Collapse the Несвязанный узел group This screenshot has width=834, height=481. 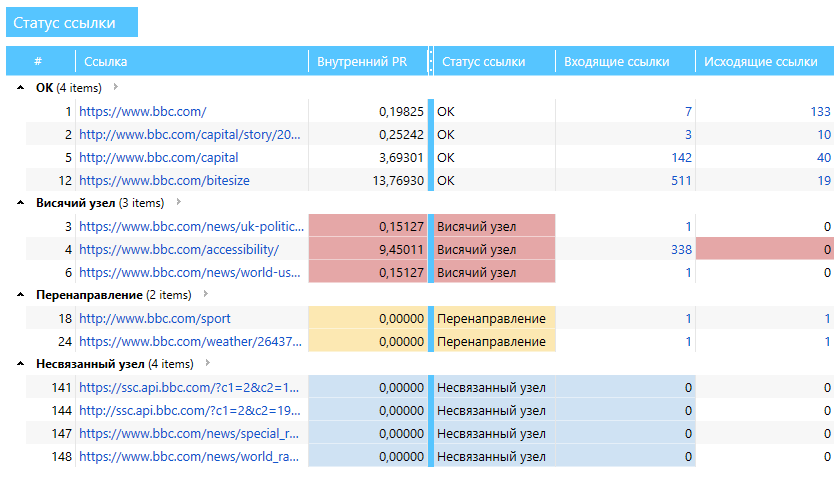pos(20,364)
